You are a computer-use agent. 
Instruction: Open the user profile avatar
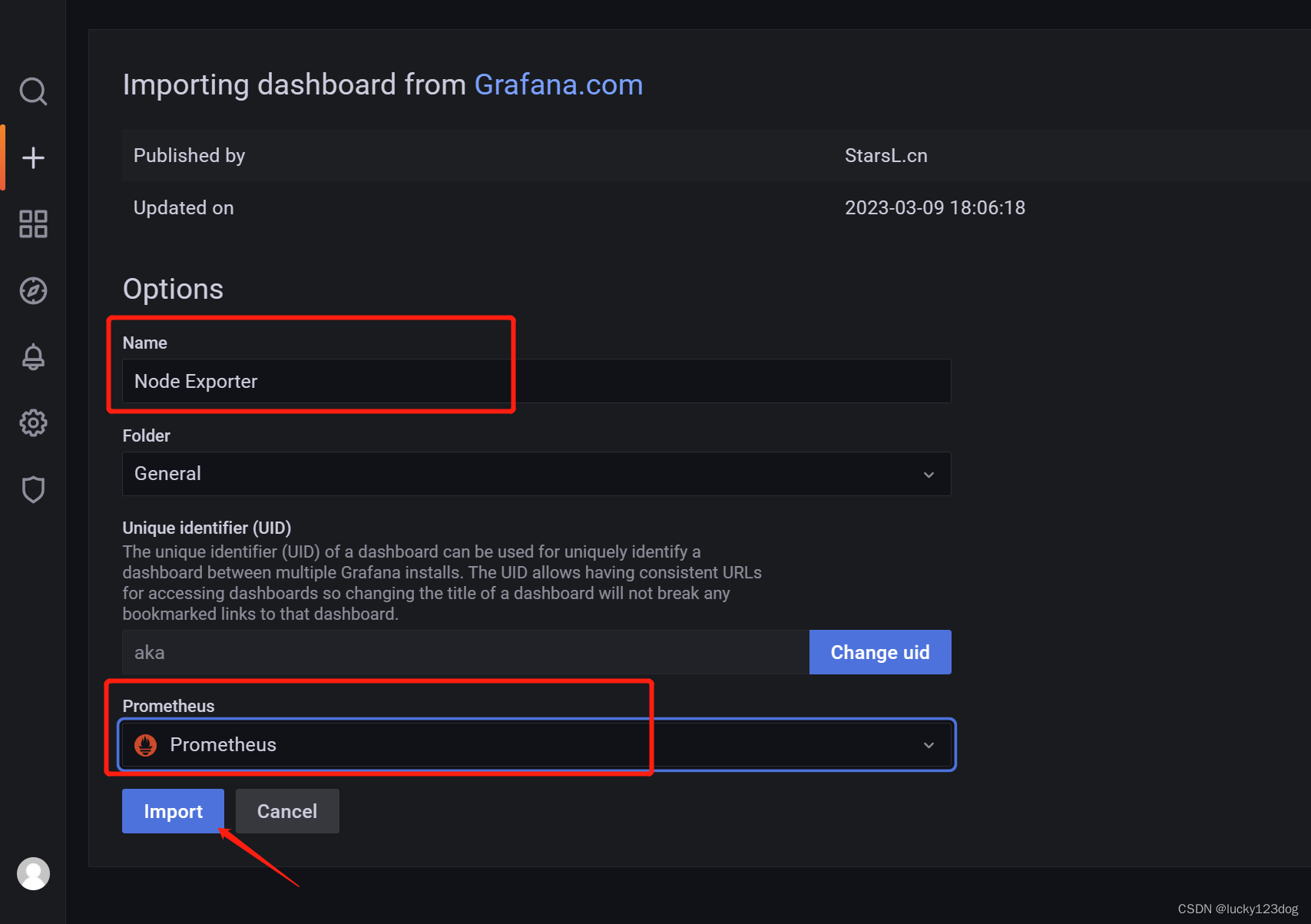click(x=33, y=874)
